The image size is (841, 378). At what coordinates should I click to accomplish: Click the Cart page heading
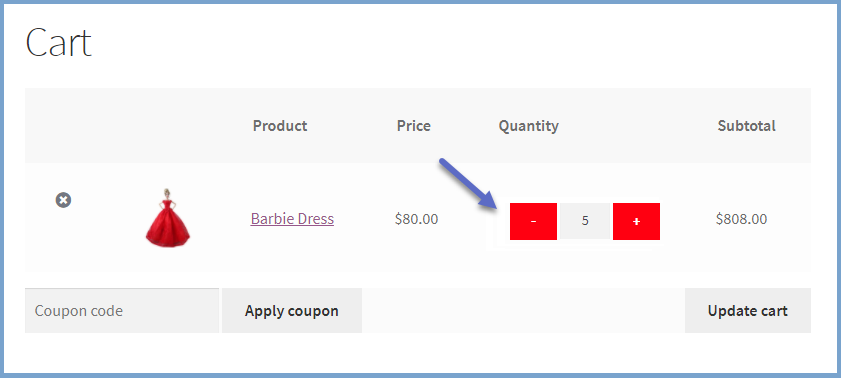(58, 42)
